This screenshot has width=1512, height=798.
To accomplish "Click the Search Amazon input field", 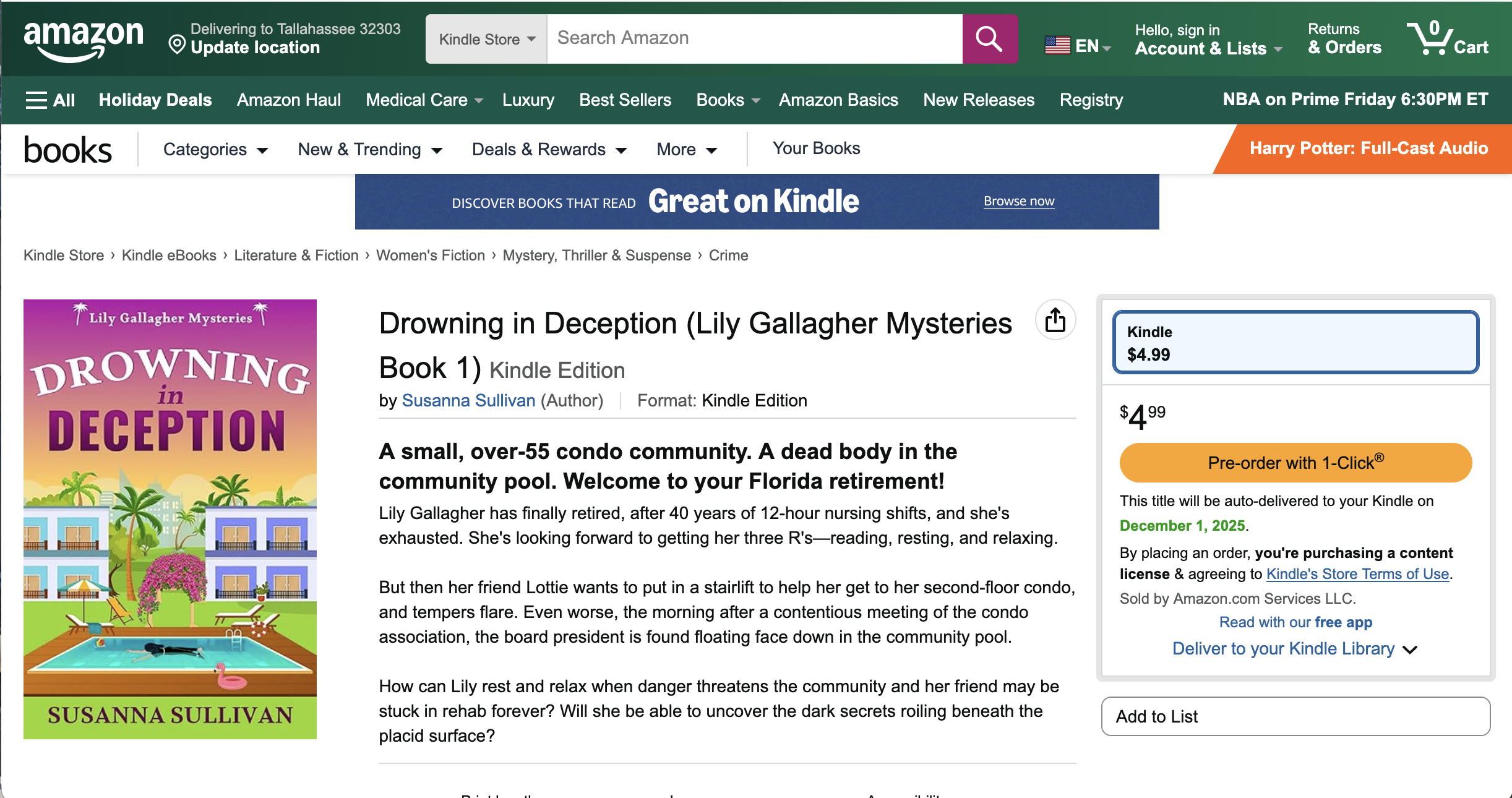I will pos(754,38).
